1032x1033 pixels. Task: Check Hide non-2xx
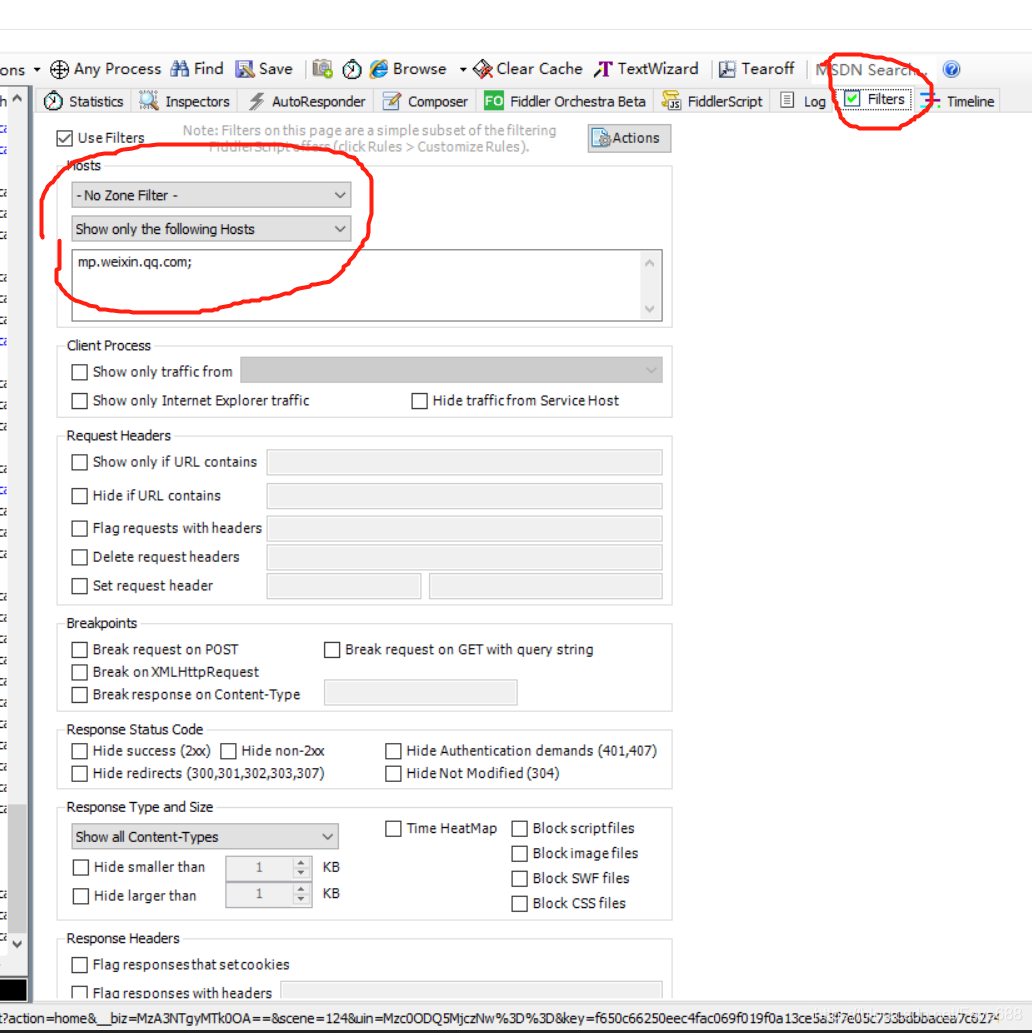point(229,751)
